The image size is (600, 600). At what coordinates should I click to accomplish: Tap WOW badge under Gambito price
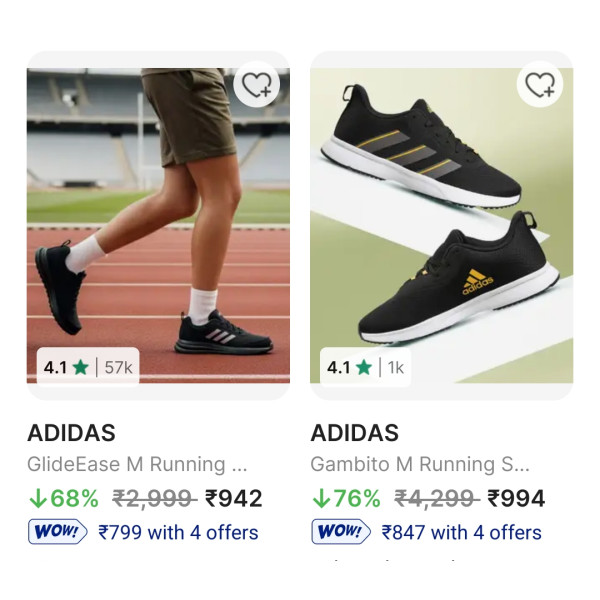[x=341, y=532]
